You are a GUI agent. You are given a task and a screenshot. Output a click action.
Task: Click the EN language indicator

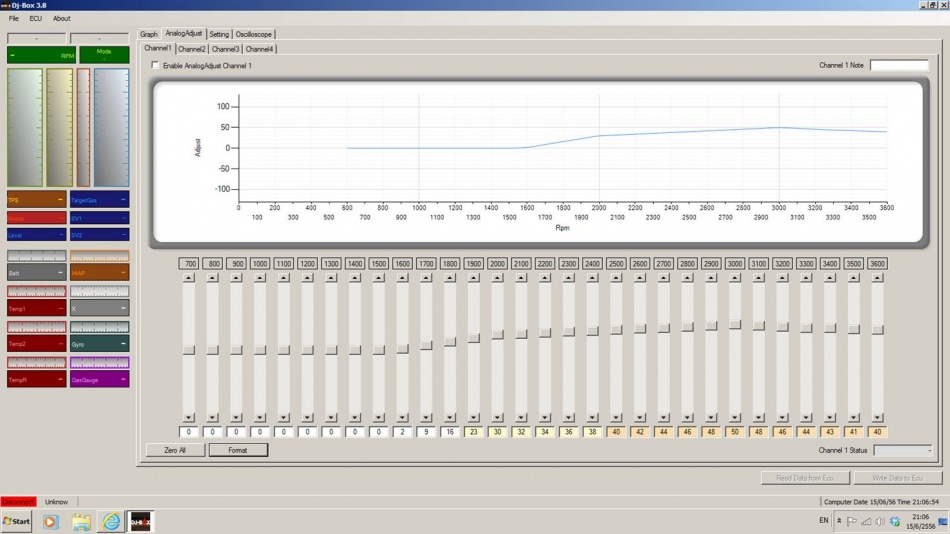pyautogui.click(x=823, y=521)
